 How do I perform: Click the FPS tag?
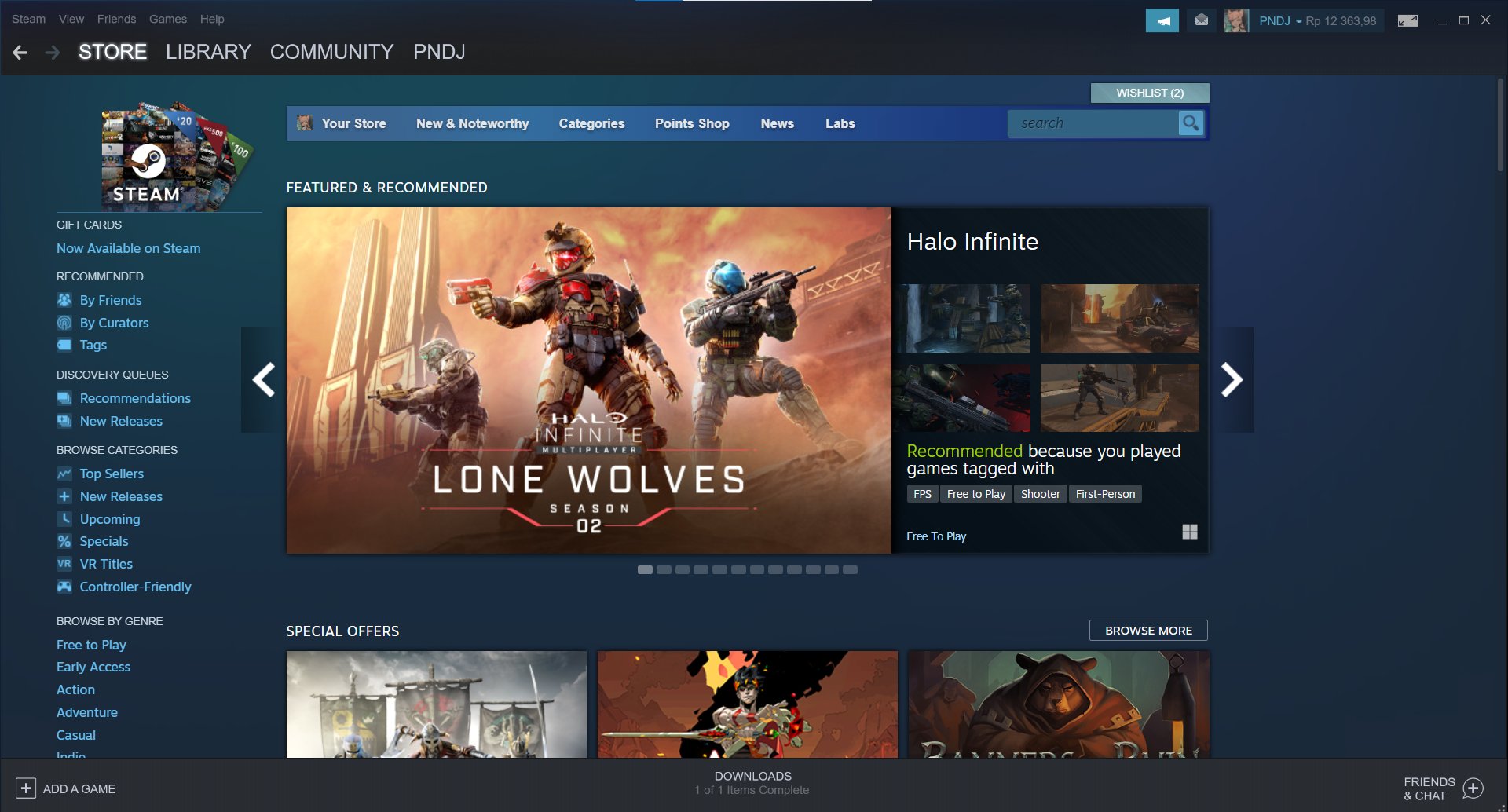(922, 494)
